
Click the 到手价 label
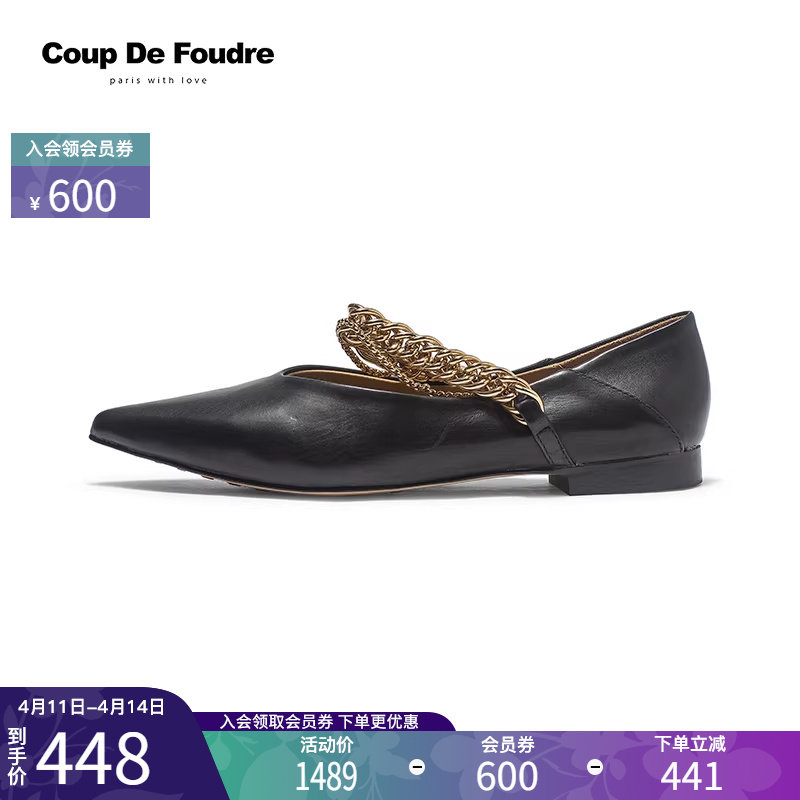[17, 758]
